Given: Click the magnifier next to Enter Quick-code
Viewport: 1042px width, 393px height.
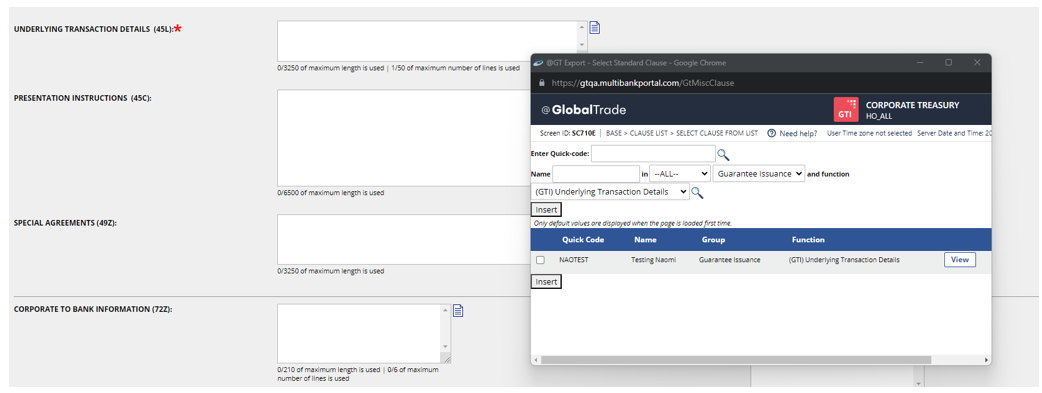Looking at the screenshot, I should (723, 155).
